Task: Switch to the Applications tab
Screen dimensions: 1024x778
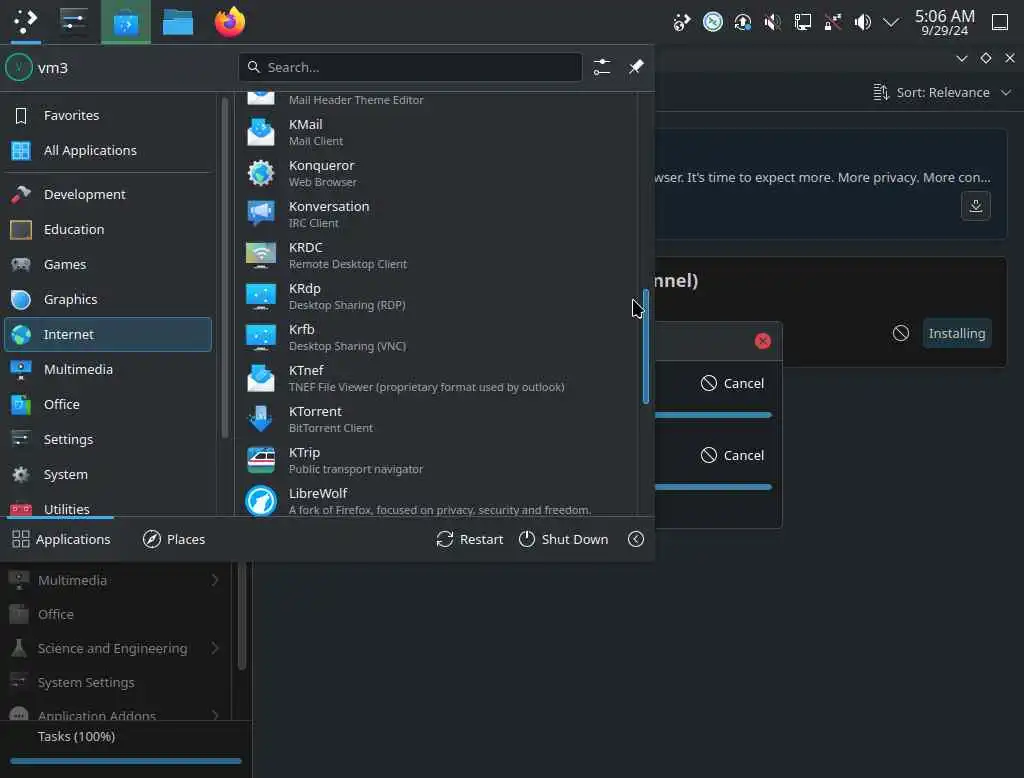Action: [x=61, y=539]
